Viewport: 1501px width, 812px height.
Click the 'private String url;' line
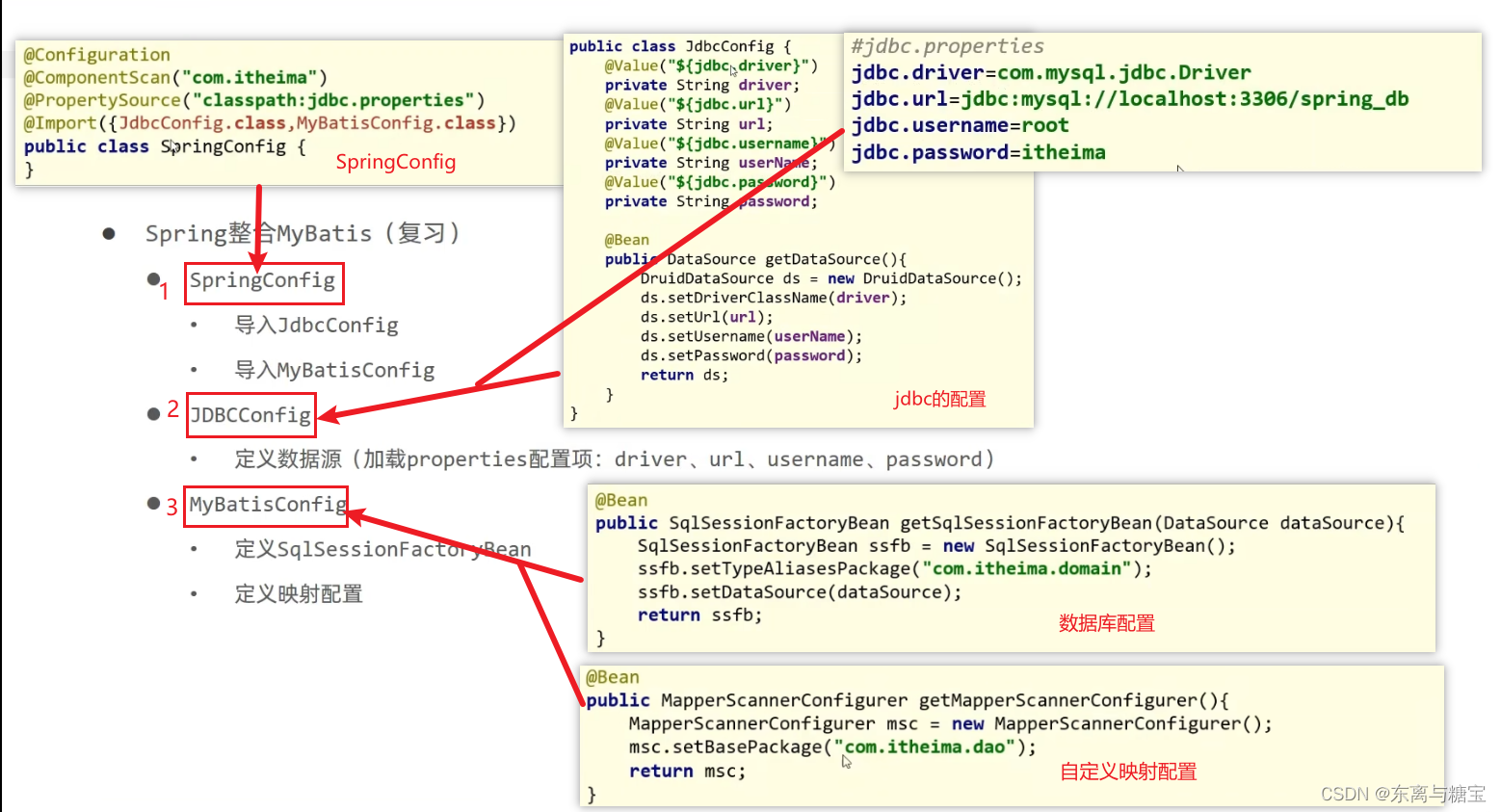pyautogui.click(x=689, y=123)
